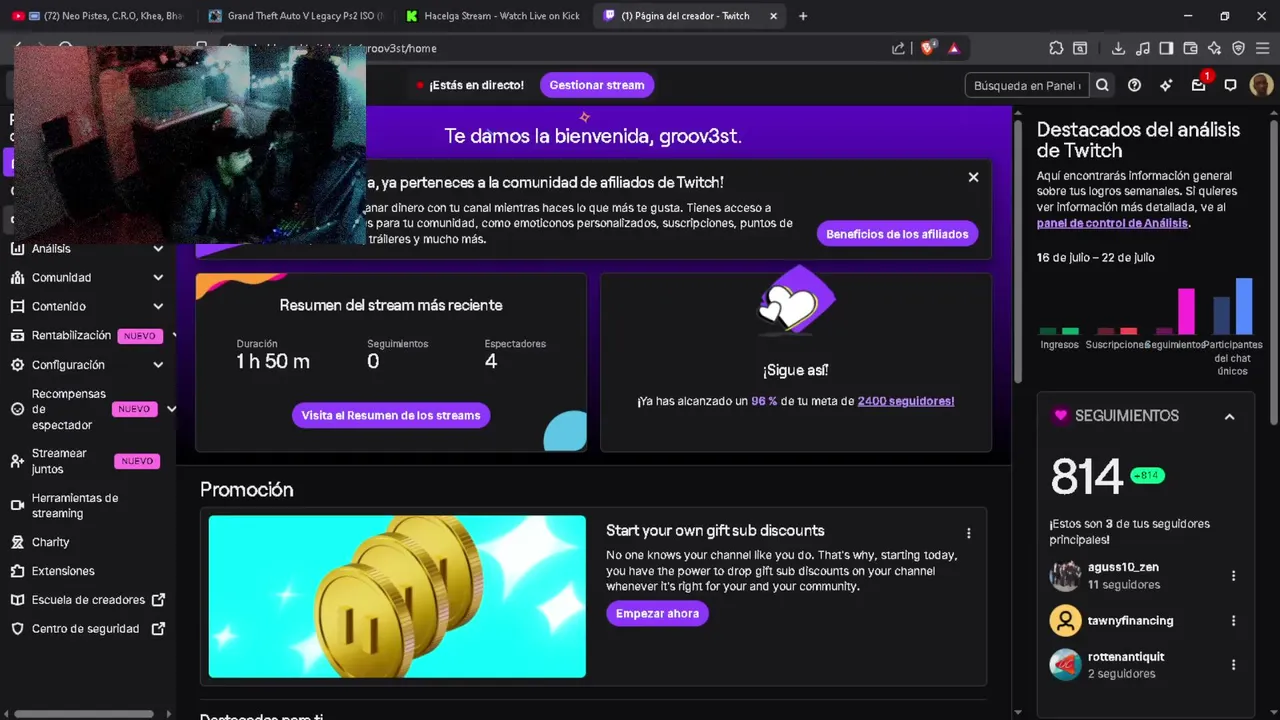Click the sidebar horizontal scrollbar
1280x720 pixels.
click(84, 714)
